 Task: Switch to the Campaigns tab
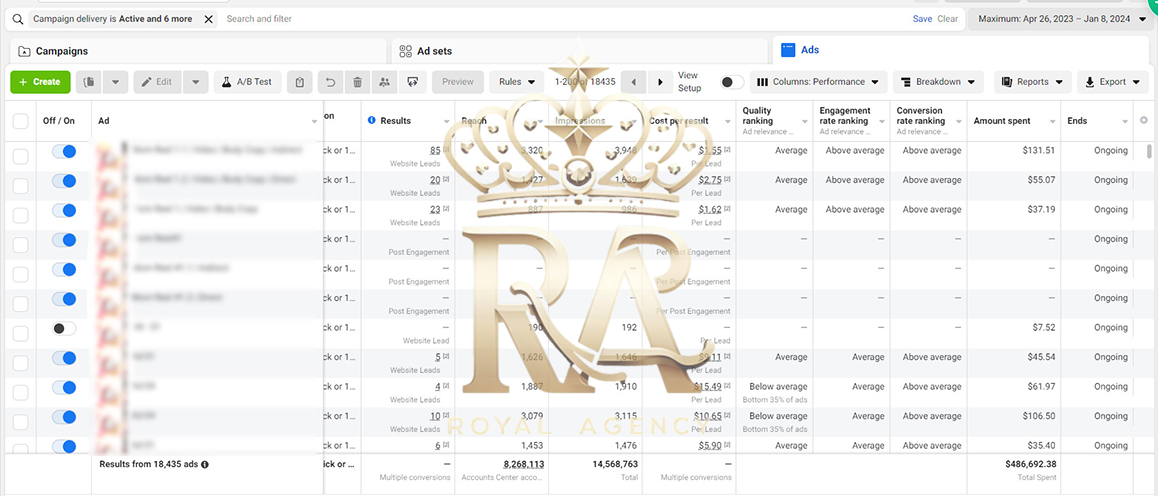point(199,51)
